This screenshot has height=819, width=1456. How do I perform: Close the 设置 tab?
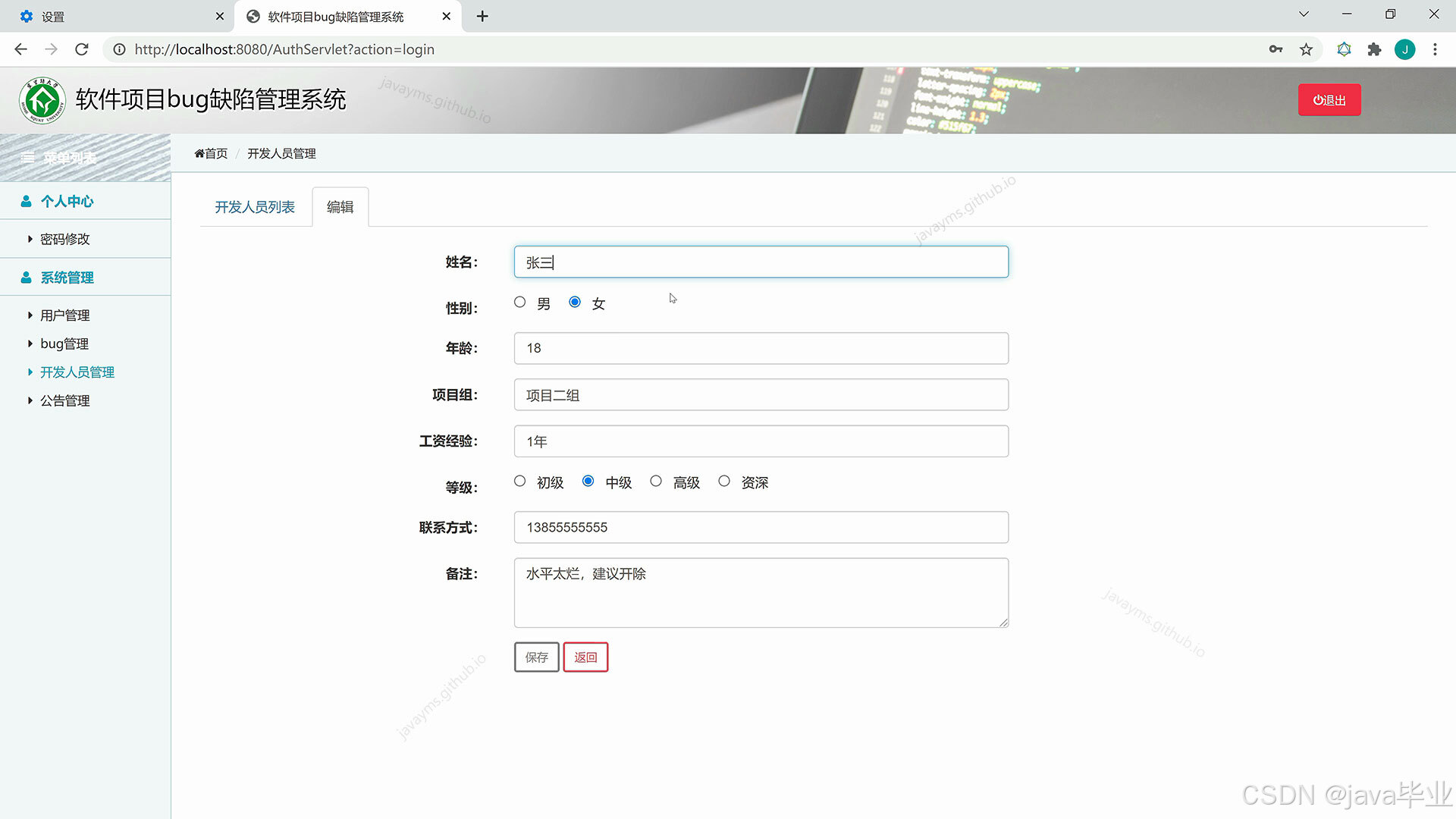(220, 16)
